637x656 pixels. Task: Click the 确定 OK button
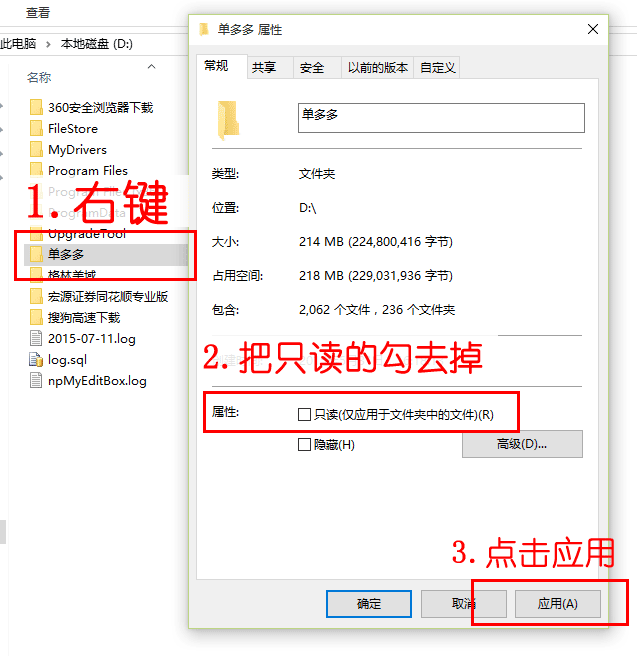pos(368,604)
